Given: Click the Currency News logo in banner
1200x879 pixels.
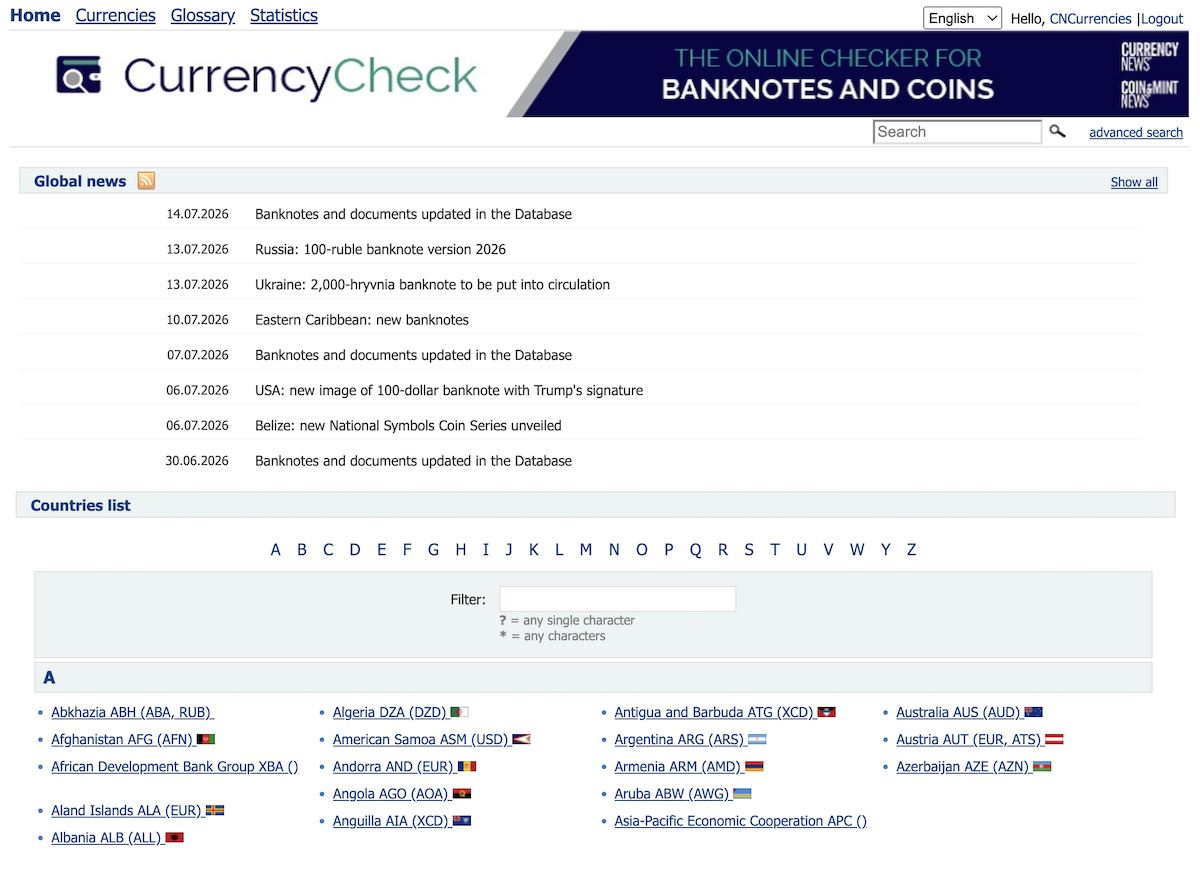Looking at the screenshot, I should pyautogui.click(x=1149, y=55).
